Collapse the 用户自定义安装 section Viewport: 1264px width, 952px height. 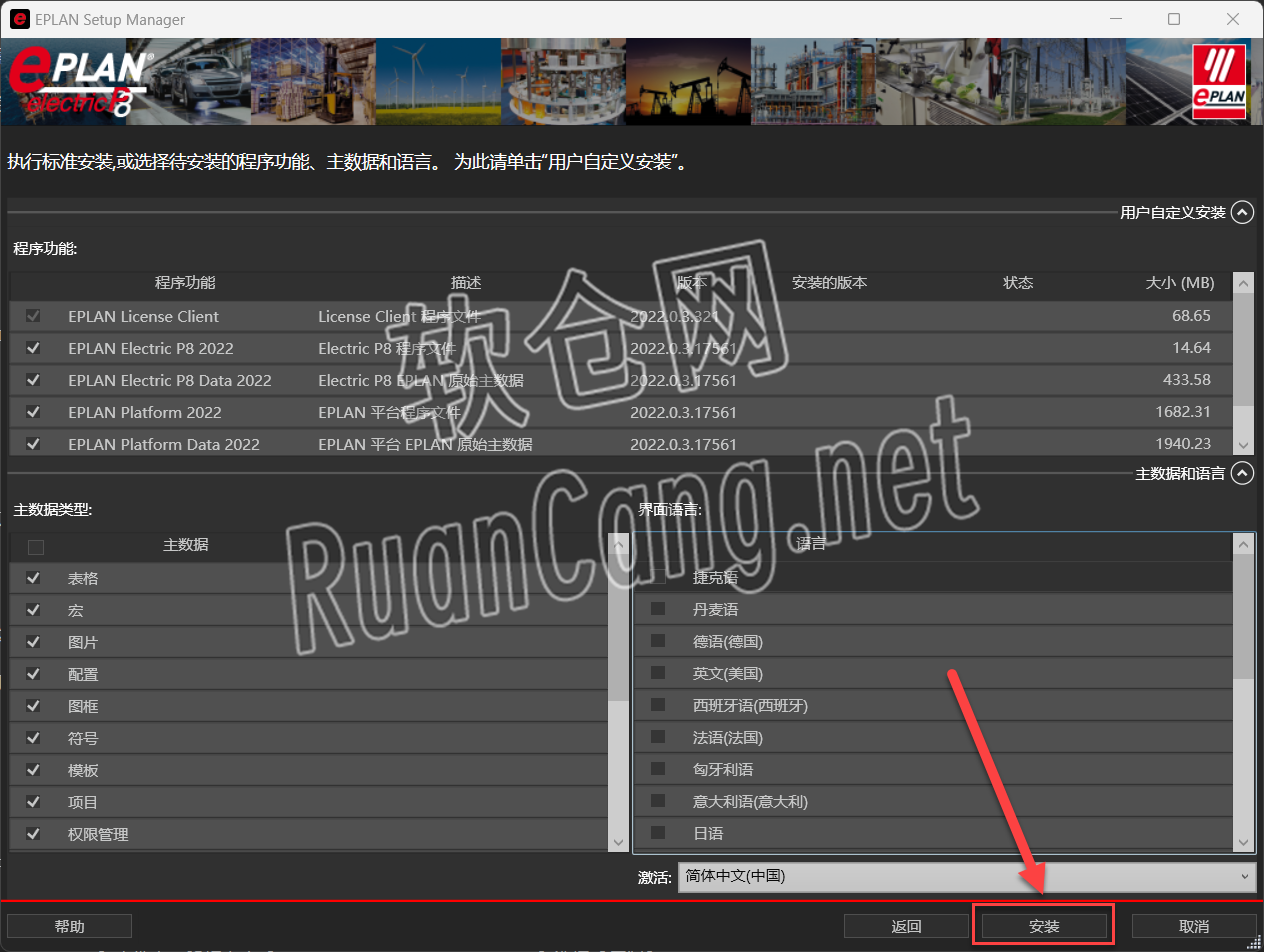[1242, 212]
